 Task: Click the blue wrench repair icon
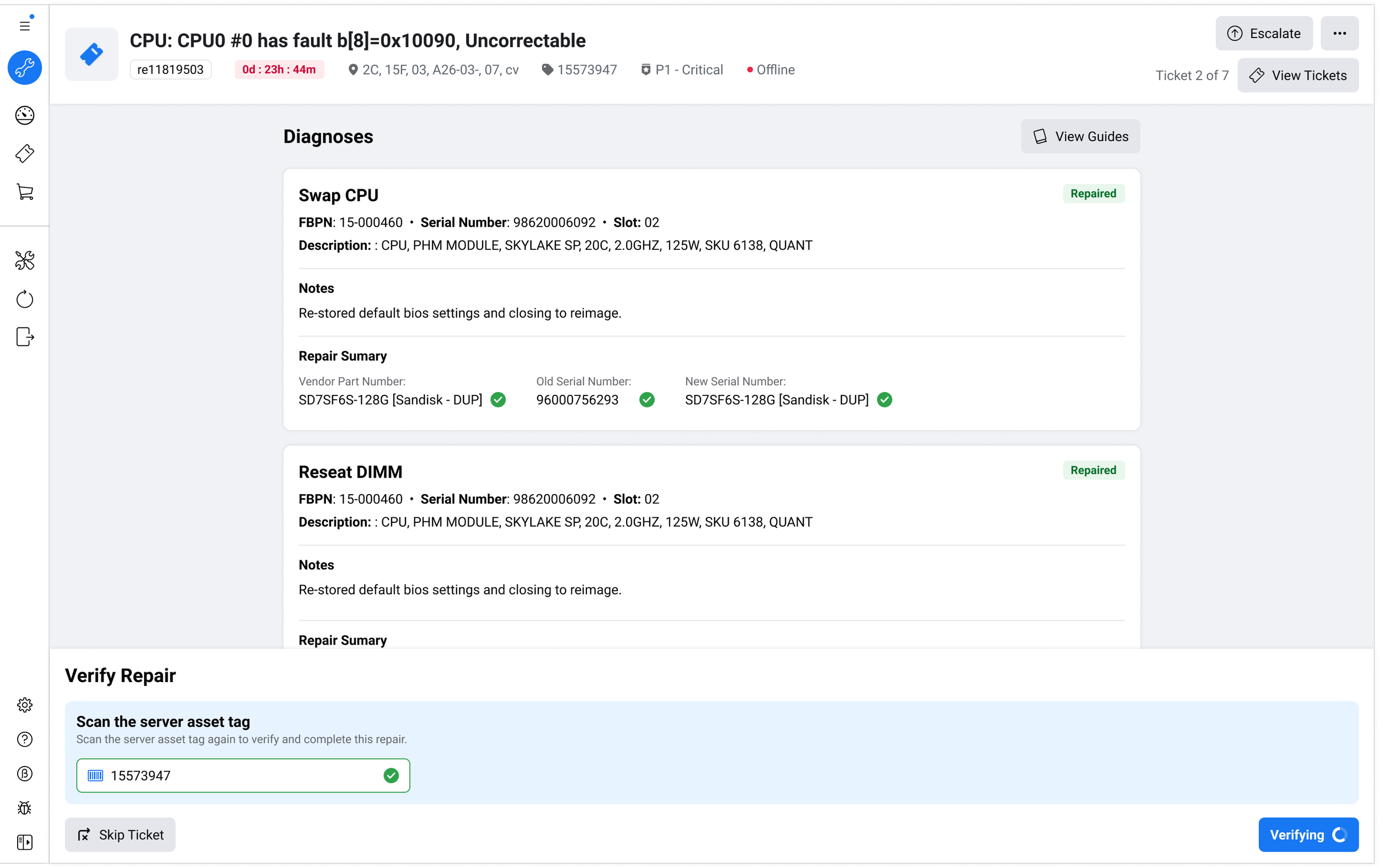pyautogui.click(x=25, y=68)
